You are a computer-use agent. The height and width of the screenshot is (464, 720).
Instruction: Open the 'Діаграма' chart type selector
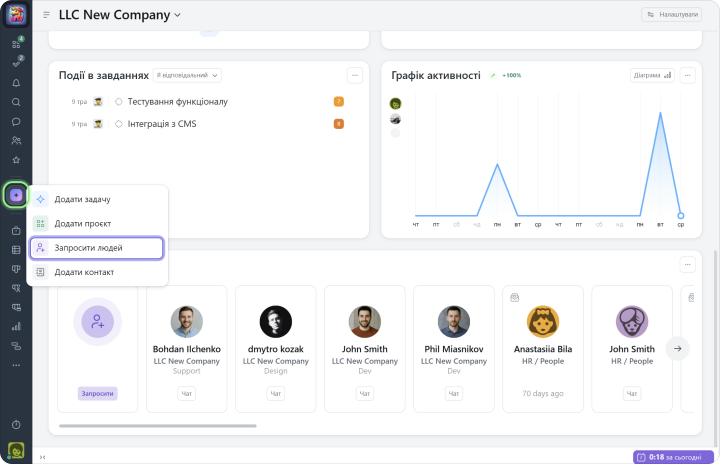(652, 75)
